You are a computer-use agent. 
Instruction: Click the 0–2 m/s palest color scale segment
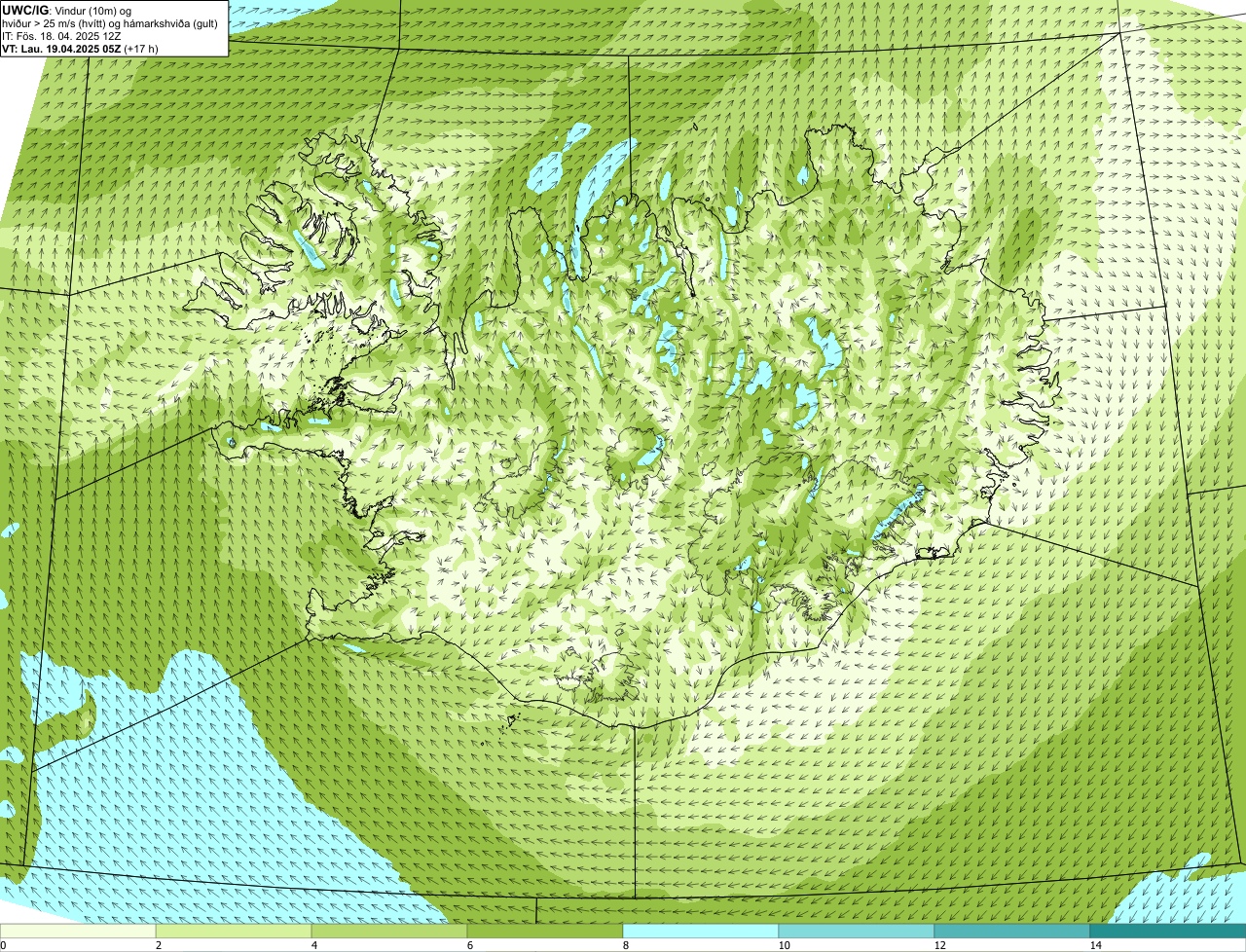[78, 931]
